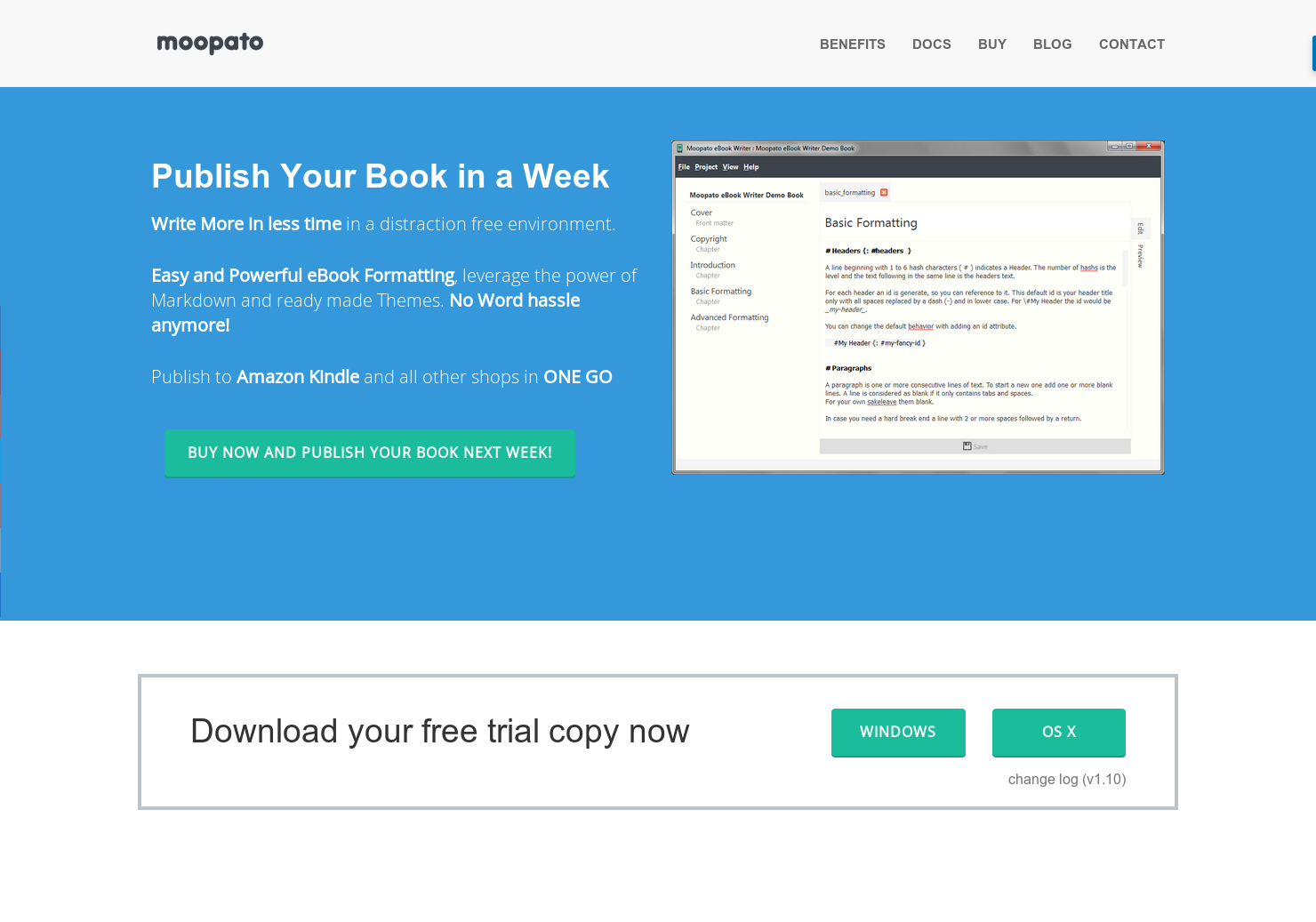Click BUY NOW AND PUBLISH YOUR BOOK button
This screenshot has height=922, width=1316.
[370, 453]
